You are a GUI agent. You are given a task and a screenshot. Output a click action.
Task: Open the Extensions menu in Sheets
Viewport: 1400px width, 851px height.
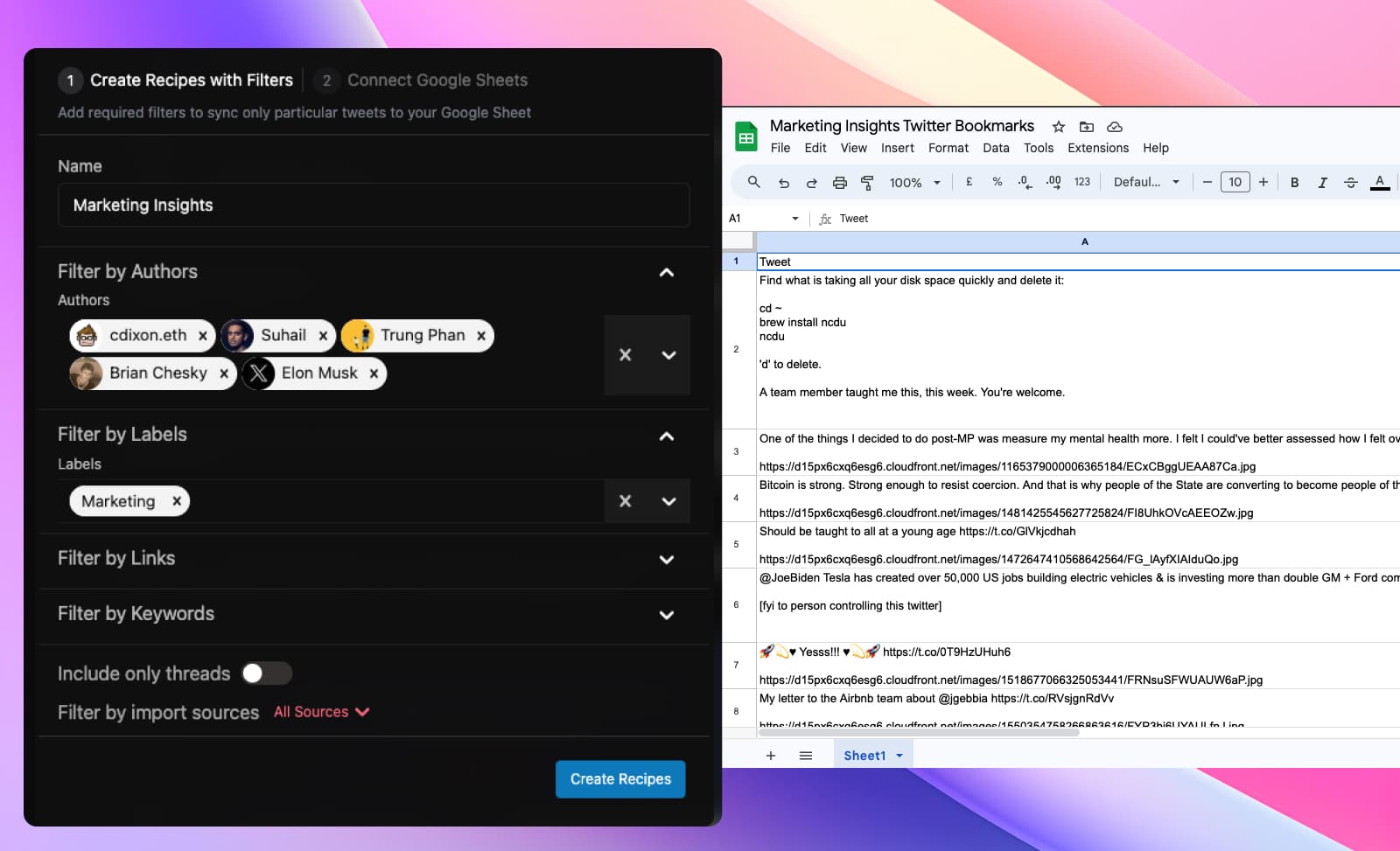pos(1098,148)
